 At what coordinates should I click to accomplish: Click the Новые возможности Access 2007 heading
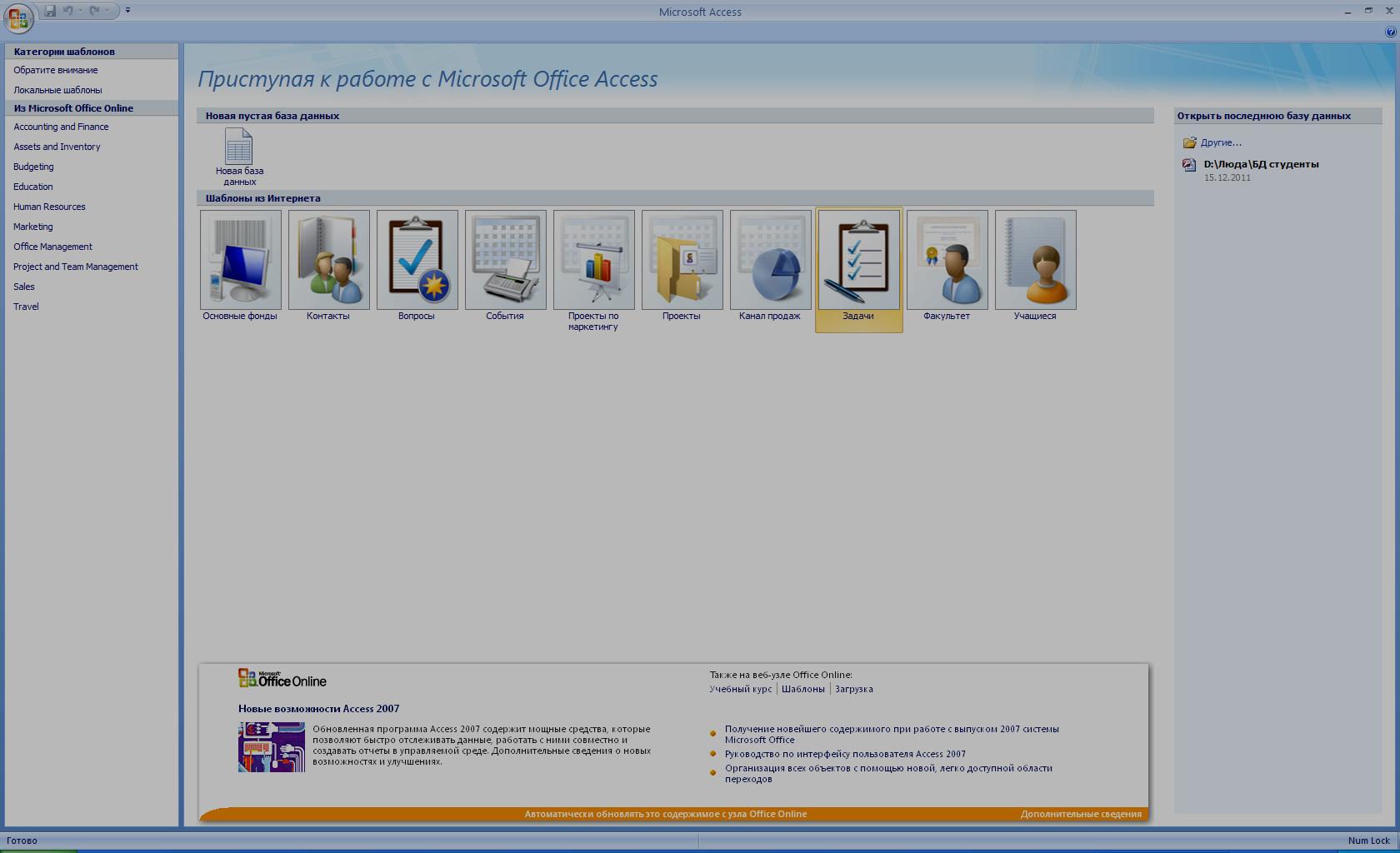click(x=318, y=709)
